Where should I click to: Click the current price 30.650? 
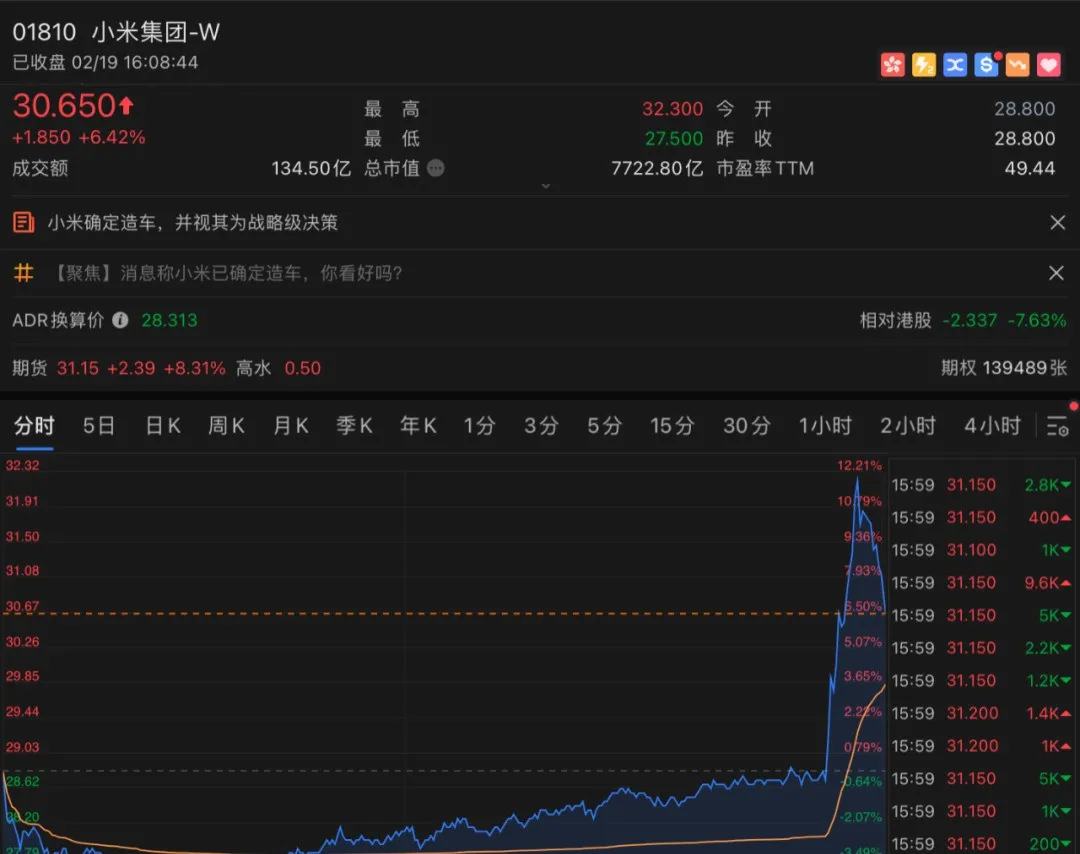[x=64, y=106]
